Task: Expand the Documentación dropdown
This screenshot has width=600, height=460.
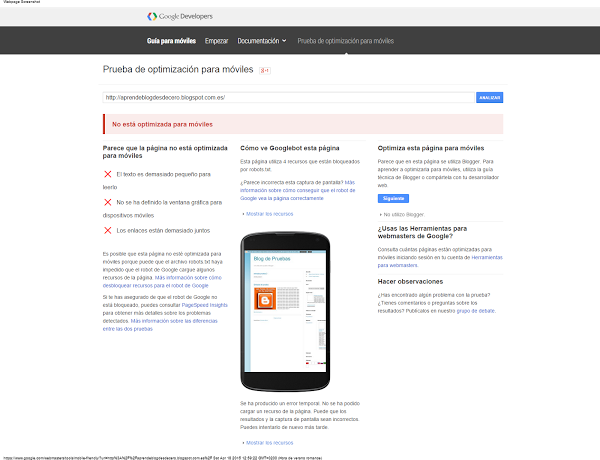Action: [262, 41]
